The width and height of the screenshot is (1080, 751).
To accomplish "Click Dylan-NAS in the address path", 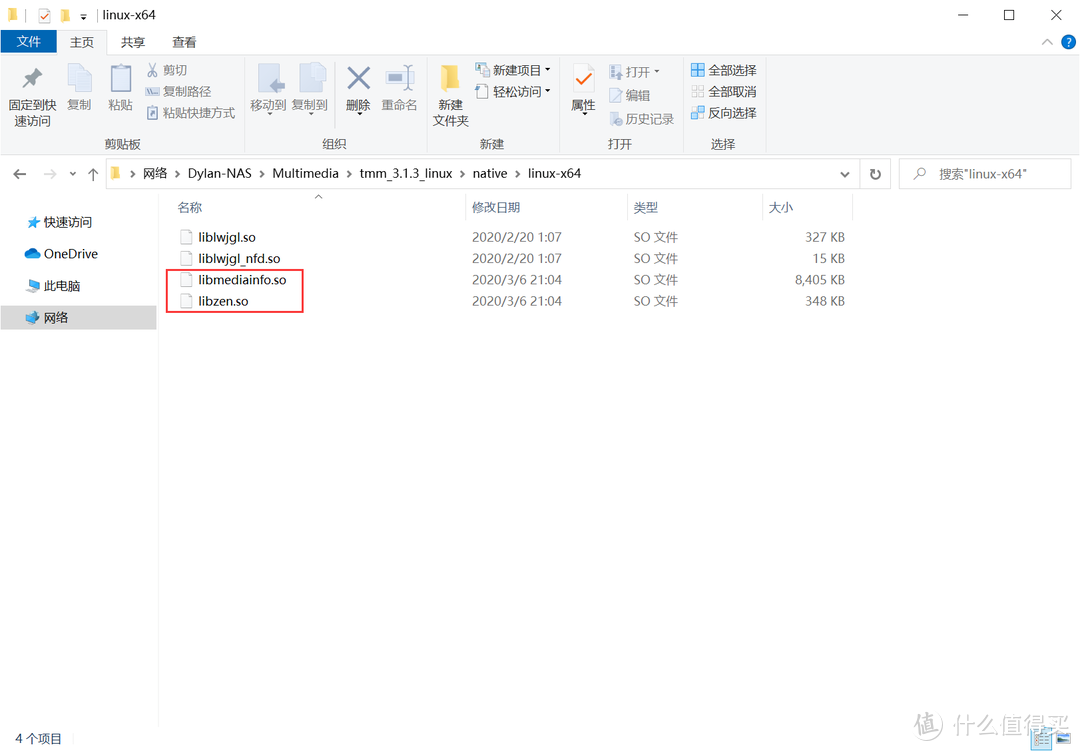I will click(x=220, y=174).
